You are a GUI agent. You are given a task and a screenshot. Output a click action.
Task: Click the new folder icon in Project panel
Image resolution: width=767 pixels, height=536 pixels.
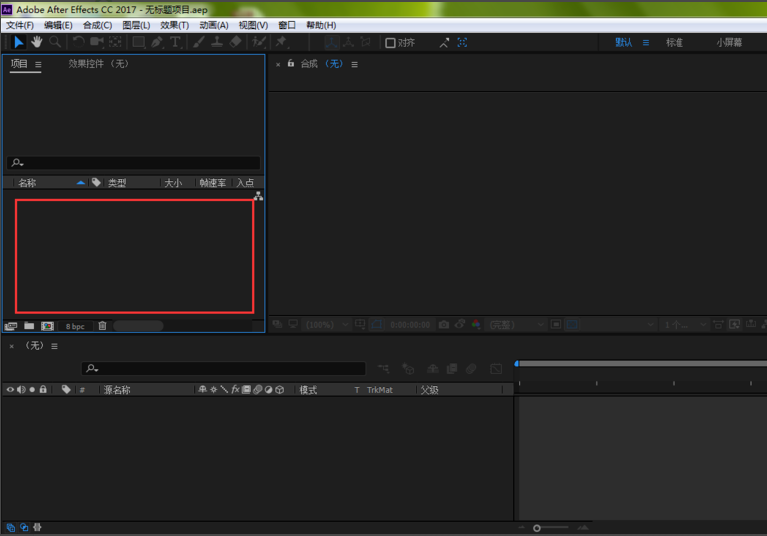pyautogui.click(x=29, y=326)
